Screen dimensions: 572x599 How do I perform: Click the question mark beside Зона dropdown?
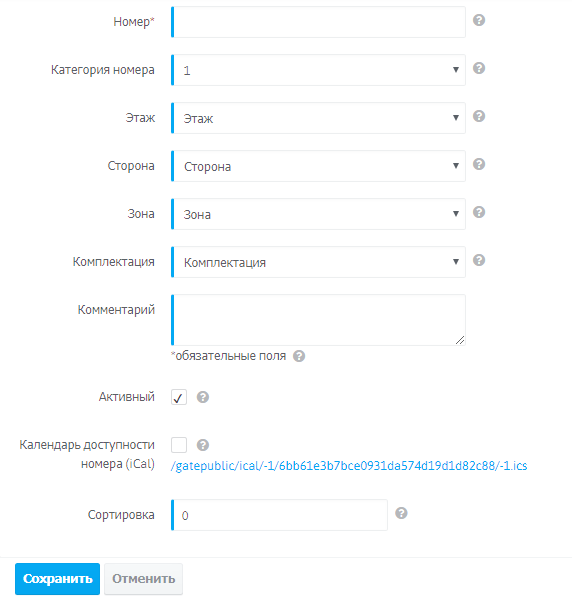pos(479,212)
